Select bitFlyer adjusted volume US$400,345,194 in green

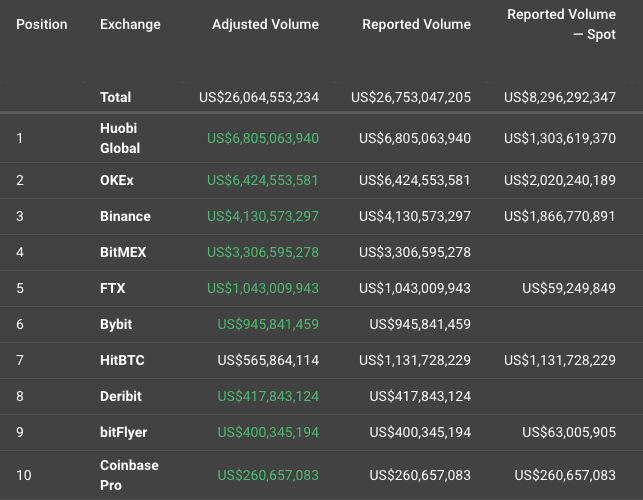268,432
